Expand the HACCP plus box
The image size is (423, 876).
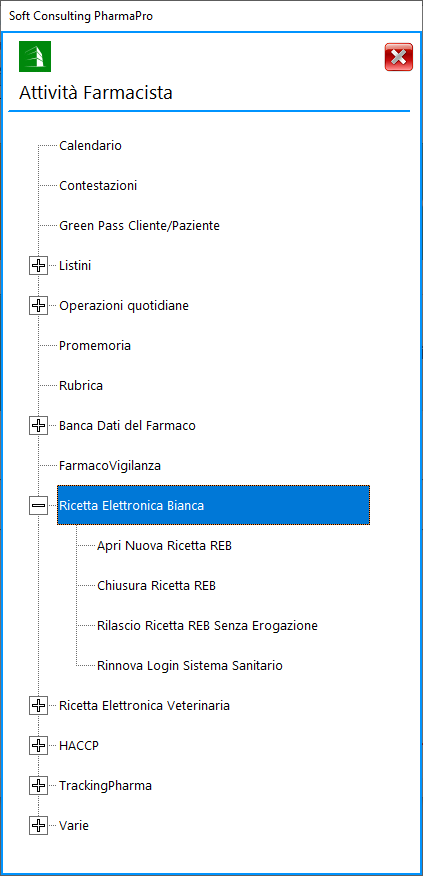(38, 745)
